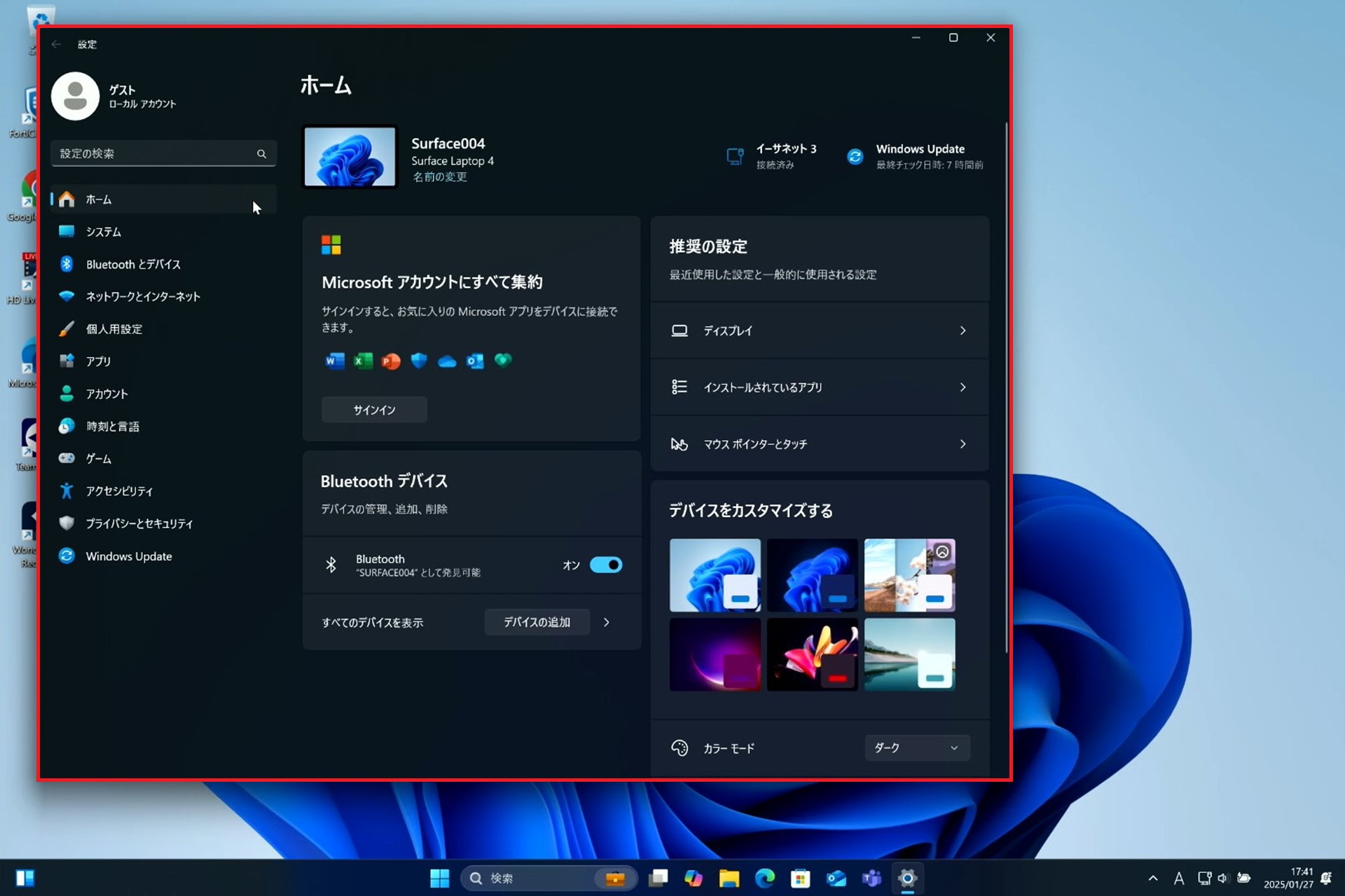This screenshot has width=1345, height=896.
Task: Open Teams from the taskbar
Action: pyautogui.click(x=871, y=878)
